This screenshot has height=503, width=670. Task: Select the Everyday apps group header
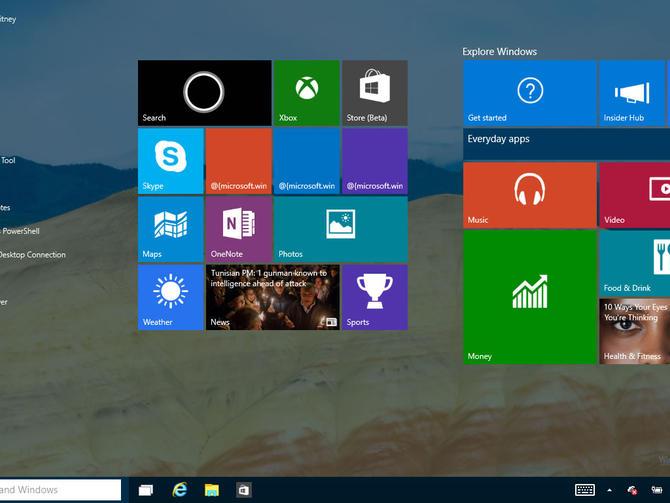point(567,144)
